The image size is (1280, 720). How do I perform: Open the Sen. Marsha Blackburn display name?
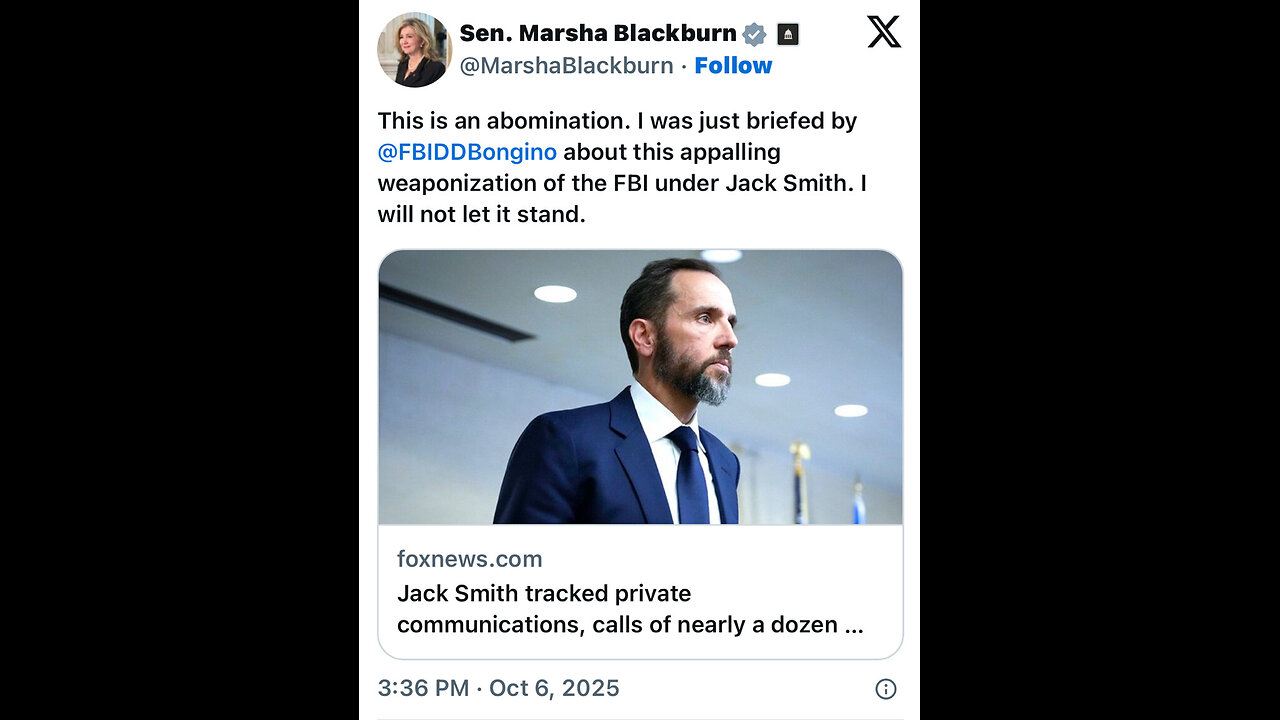click(x=597, y=33)
